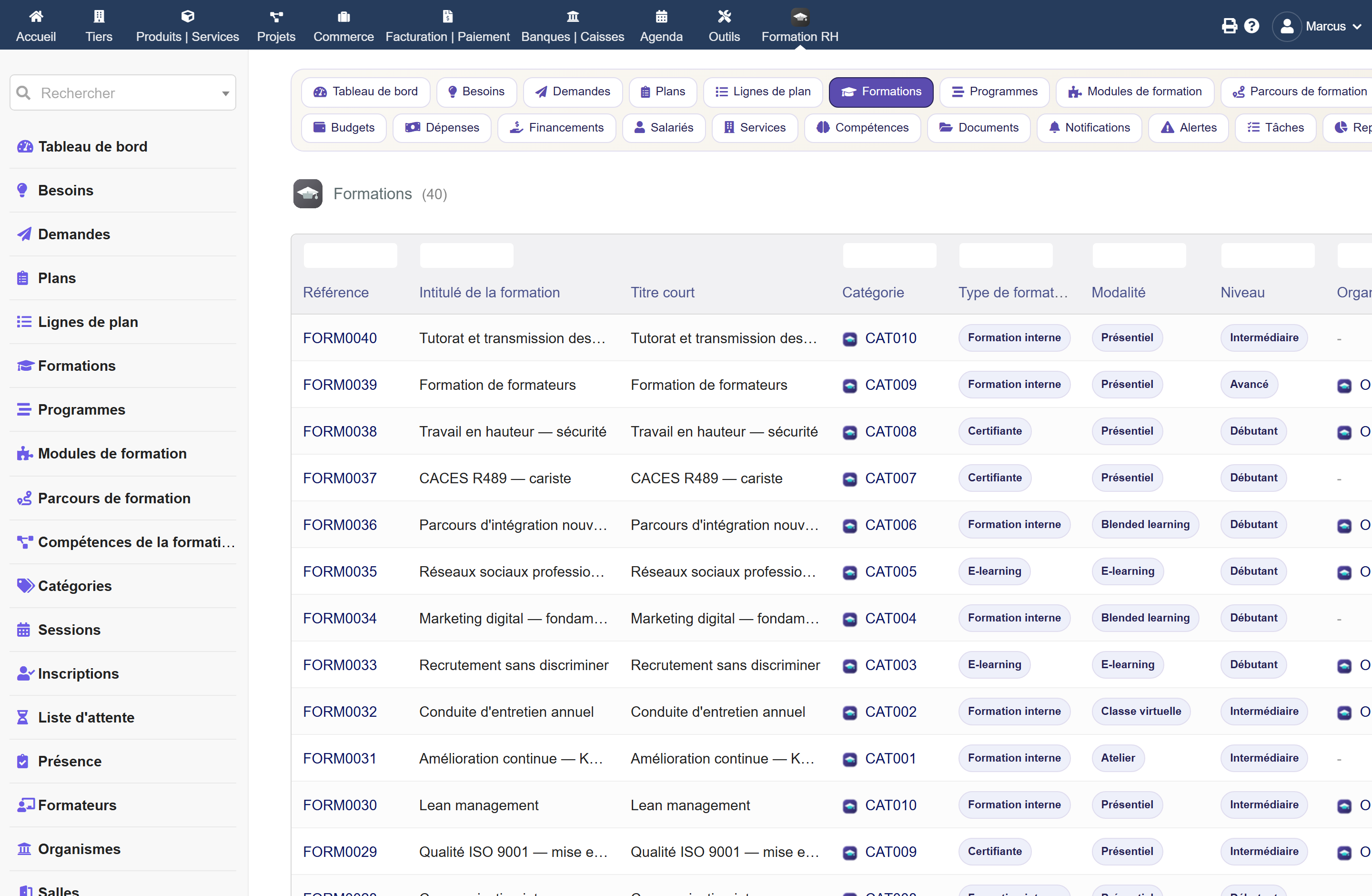Image resolution: width=1372 pixels, height=896 pixels.
Task: Open Banques | Caisses bank icon
Action: click(x=573, y=16)
